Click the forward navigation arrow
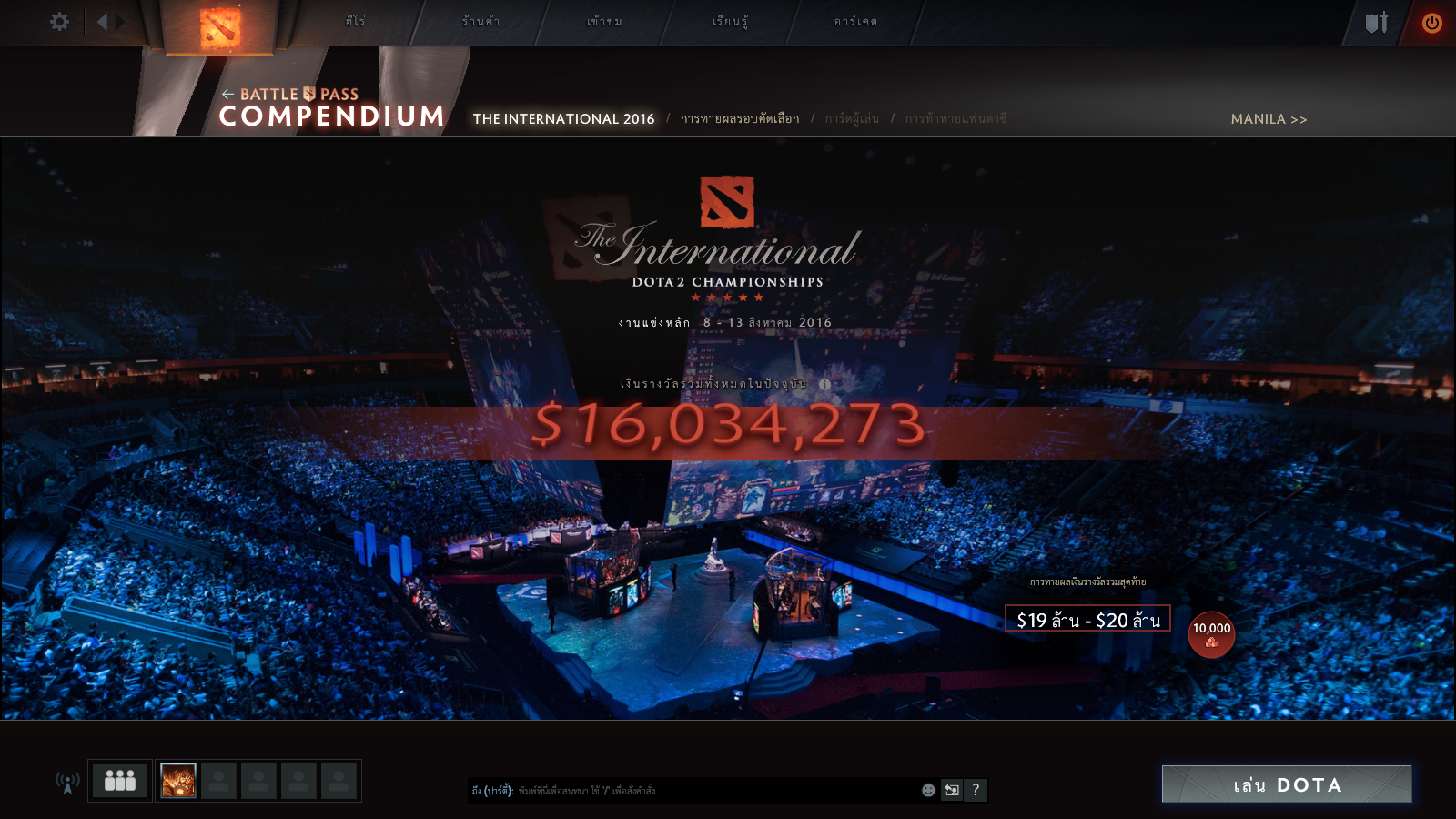 pos(120,22)
